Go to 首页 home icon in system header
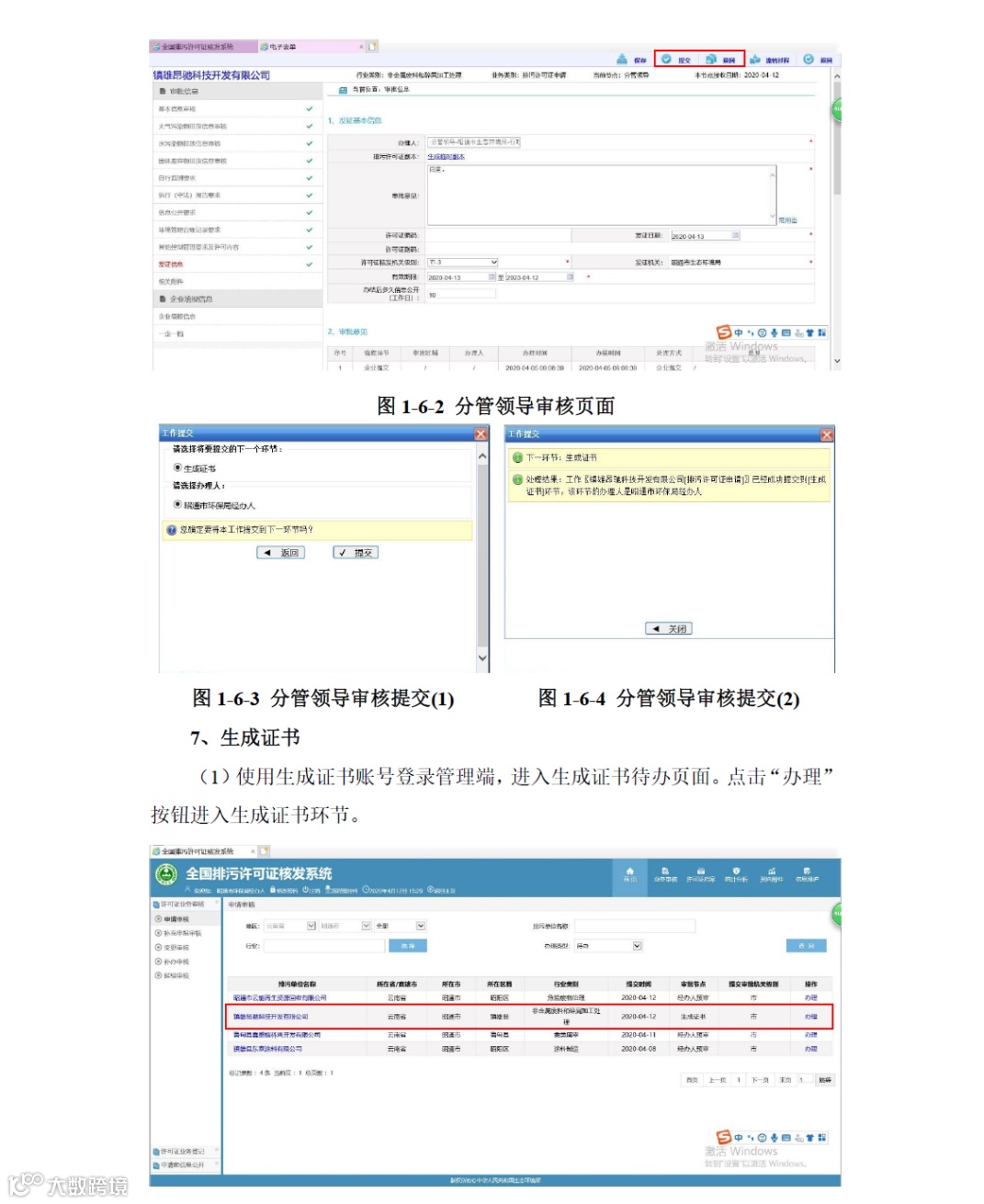Screen dimensions: 984x1204 click(x=630, y=875)
